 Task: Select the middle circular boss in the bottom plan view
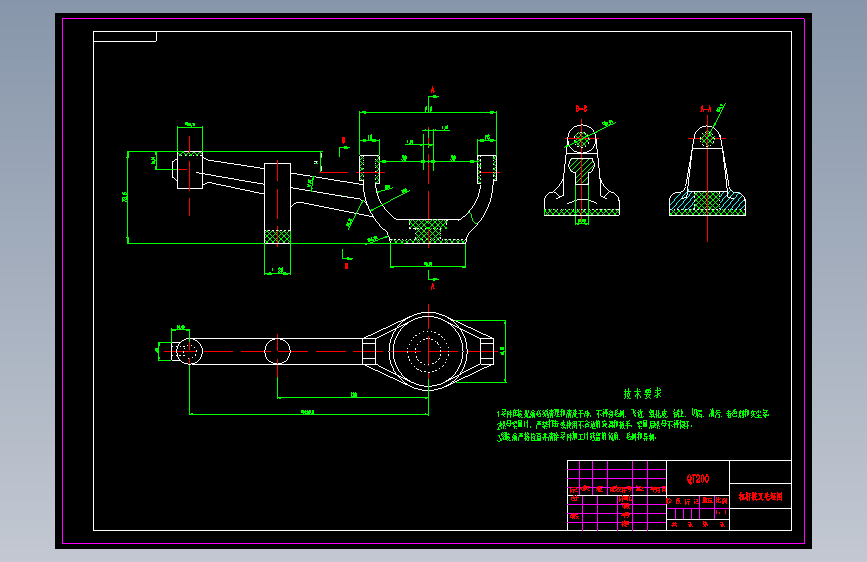tap(277, 351)
